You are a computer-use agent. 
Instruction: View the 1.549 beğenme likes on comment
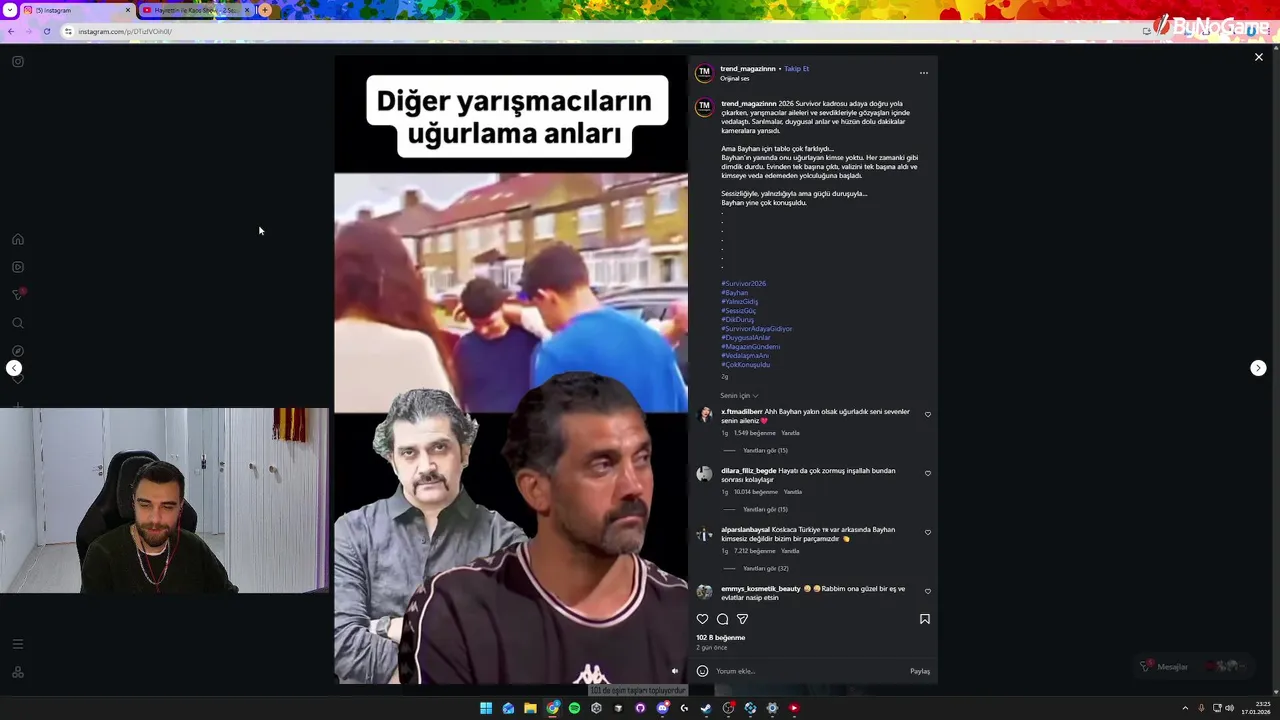coord(755,433)
